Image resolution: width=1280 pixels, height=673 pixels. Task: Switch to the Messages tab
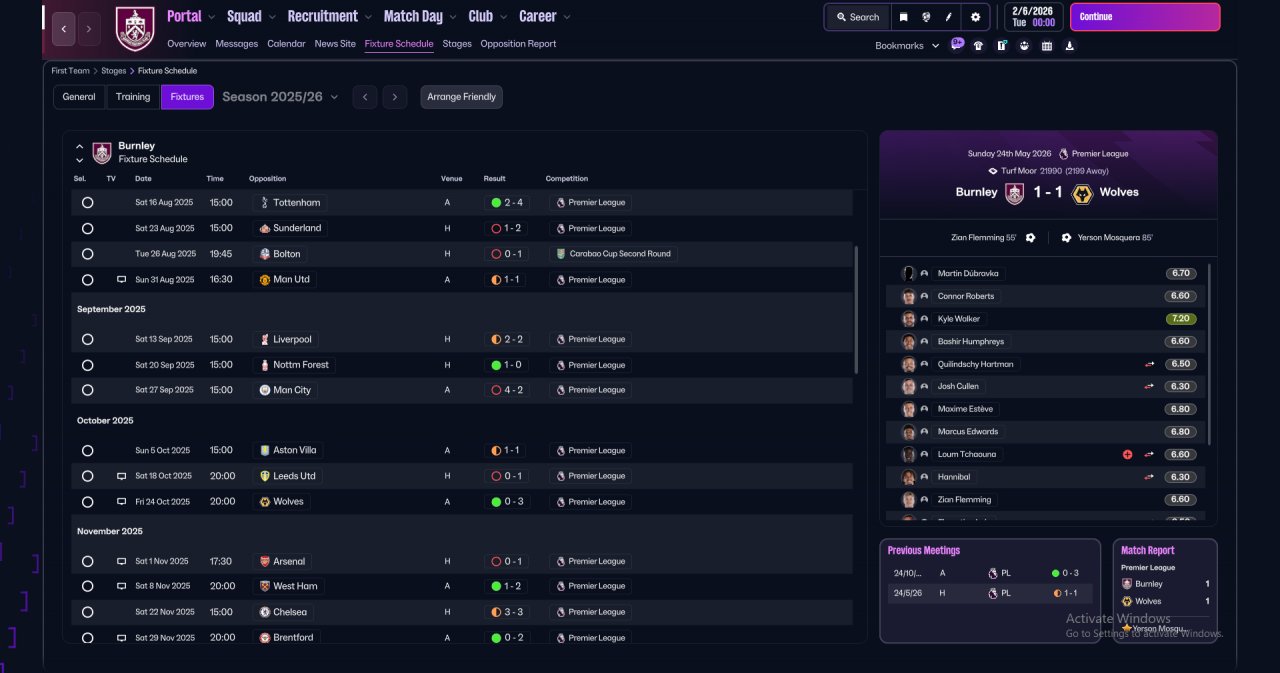237,44
